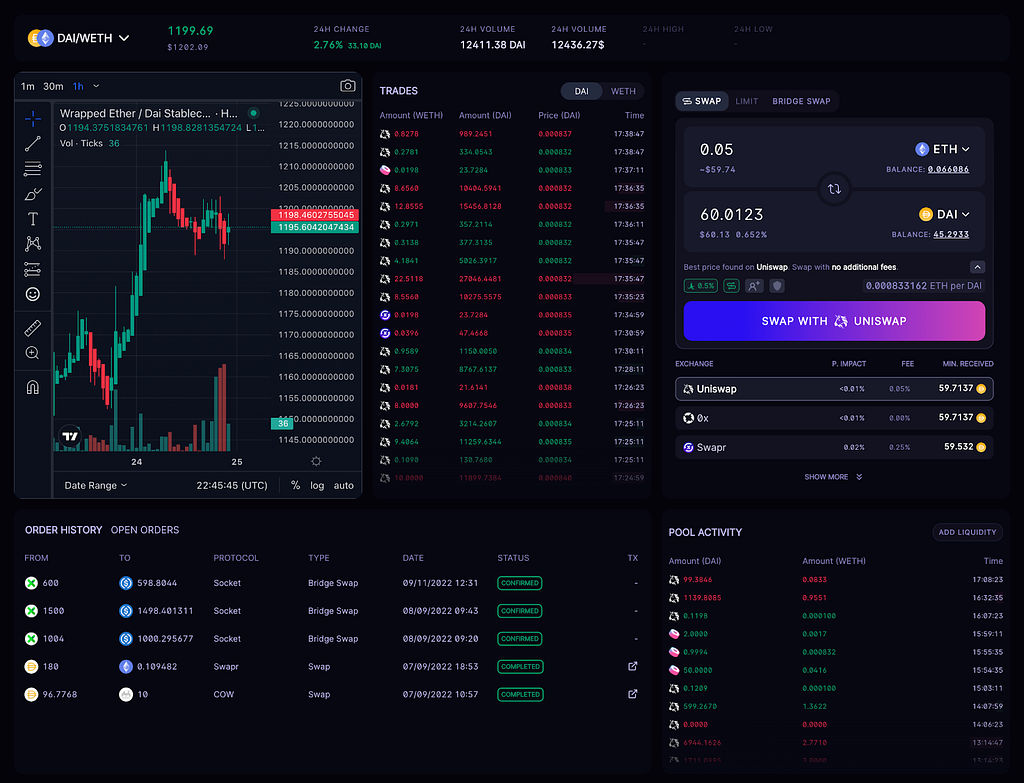The image size is (1024, 783).
Task: Click DAI balance 45.2933 link
Action: pos(951,234)
